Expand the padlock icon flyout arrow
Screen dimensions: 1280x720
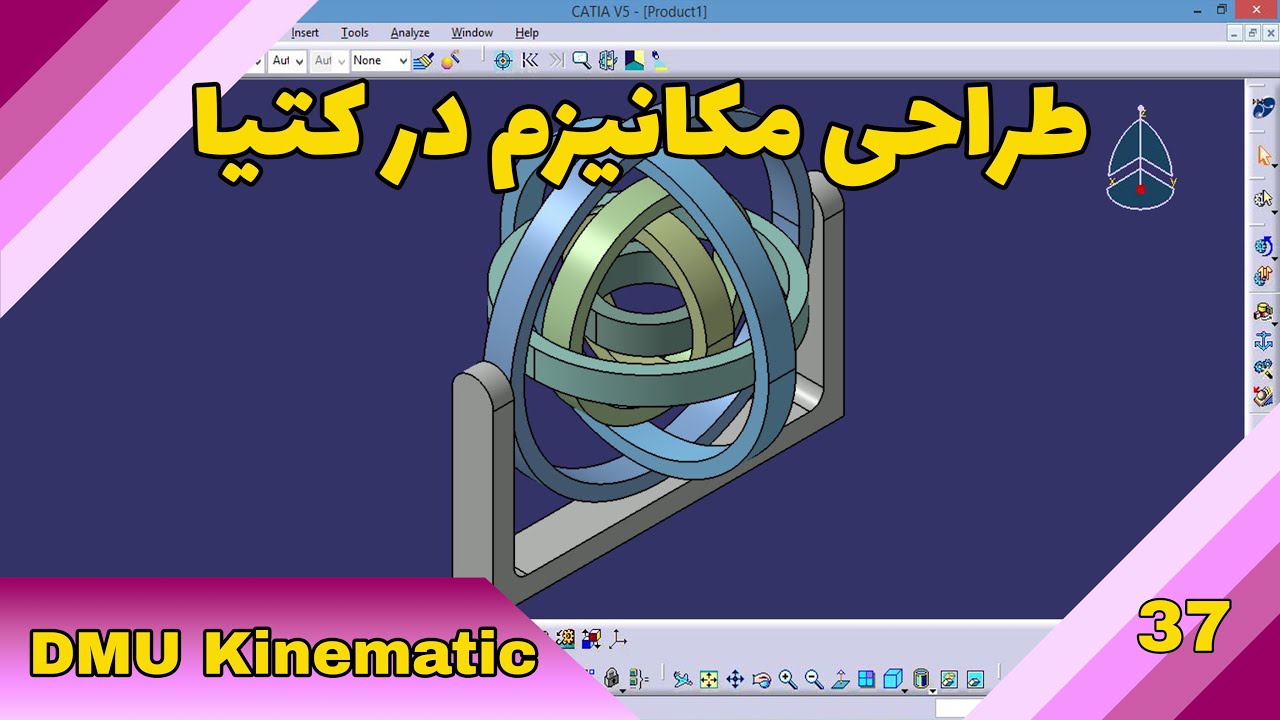pyautogui.click(x=622, y=690)
